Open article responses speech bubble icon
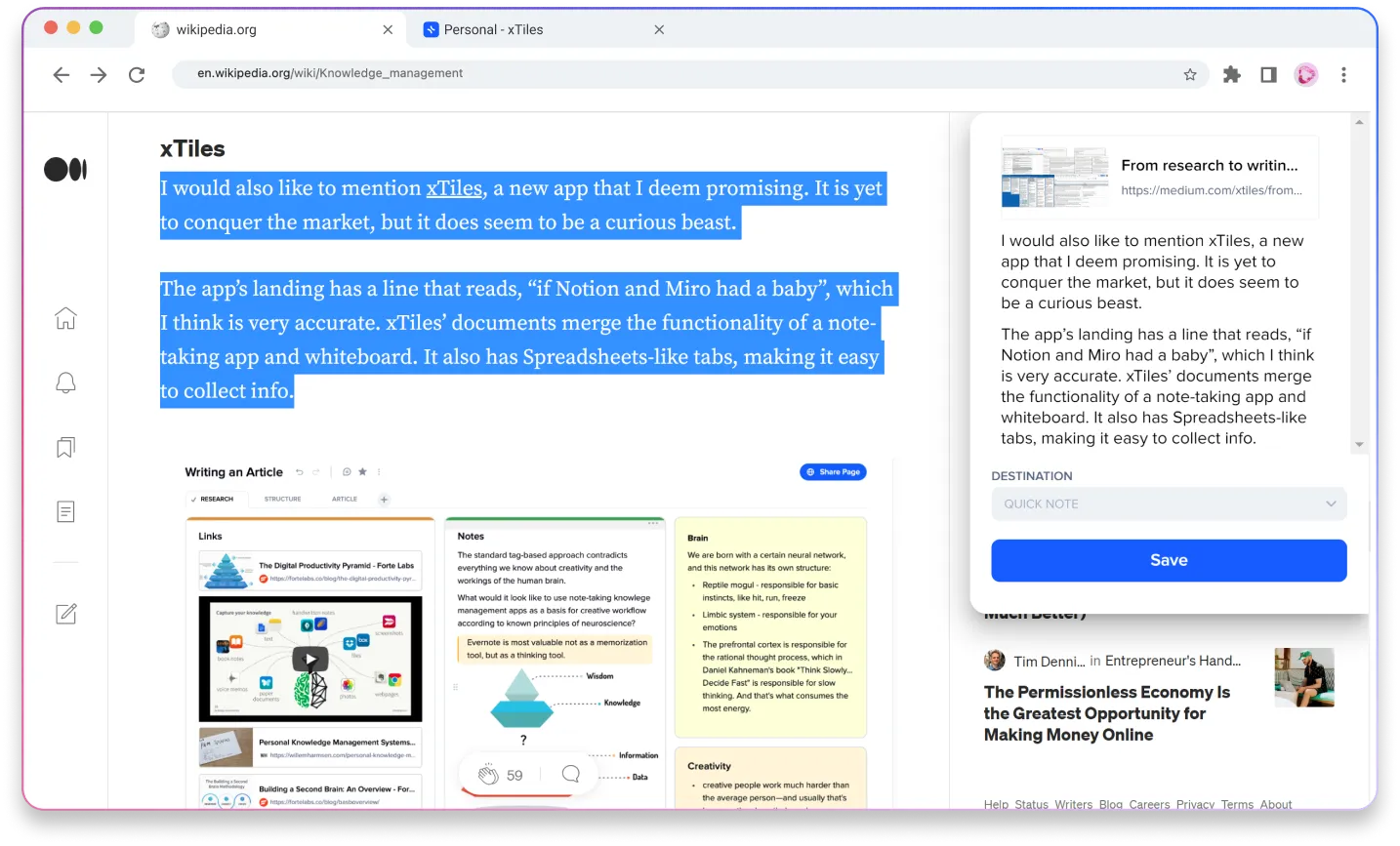This screenshot has height=846, width=1400. (x=571, y=774)
